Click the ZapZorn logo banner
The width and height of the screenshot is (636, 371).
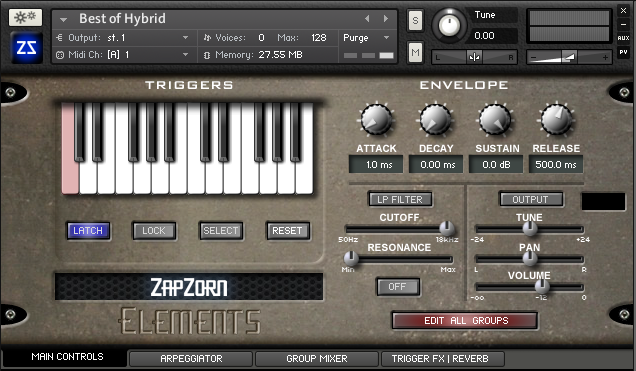(189, 287)
